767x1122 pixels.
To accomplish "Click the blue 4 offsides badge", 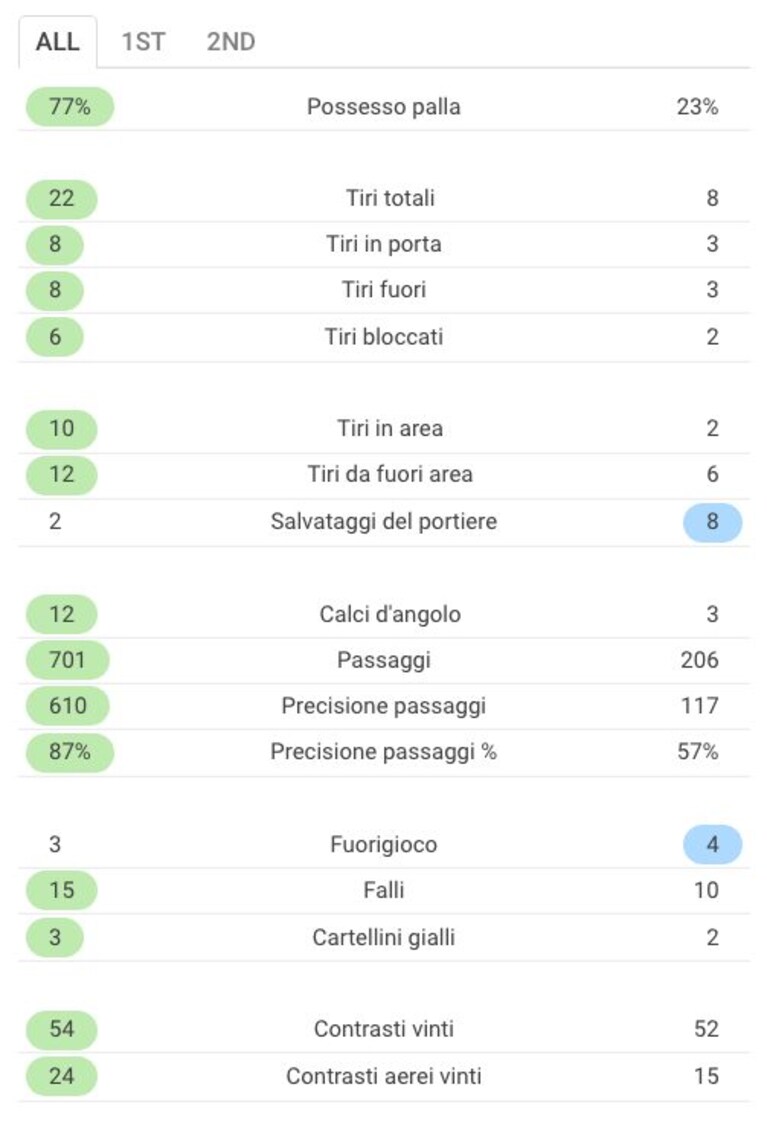I will [x=713, y=844].
